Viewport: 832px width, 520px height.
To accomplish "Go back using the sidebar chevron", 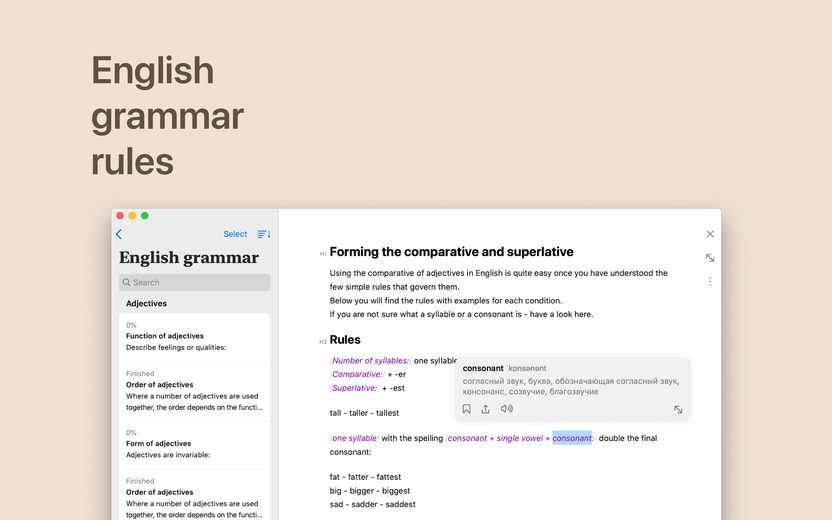I will point(119,234).
